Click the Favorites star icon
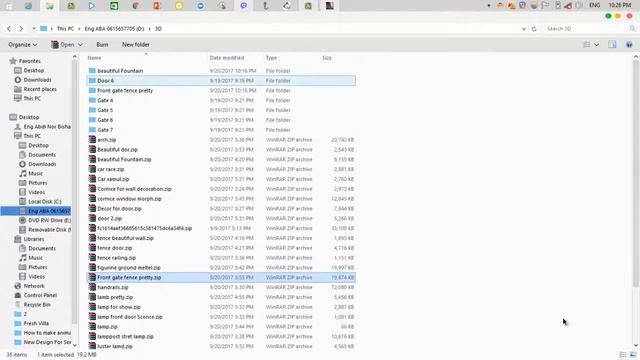Screen dimensions: 640x360 (13, 61)
